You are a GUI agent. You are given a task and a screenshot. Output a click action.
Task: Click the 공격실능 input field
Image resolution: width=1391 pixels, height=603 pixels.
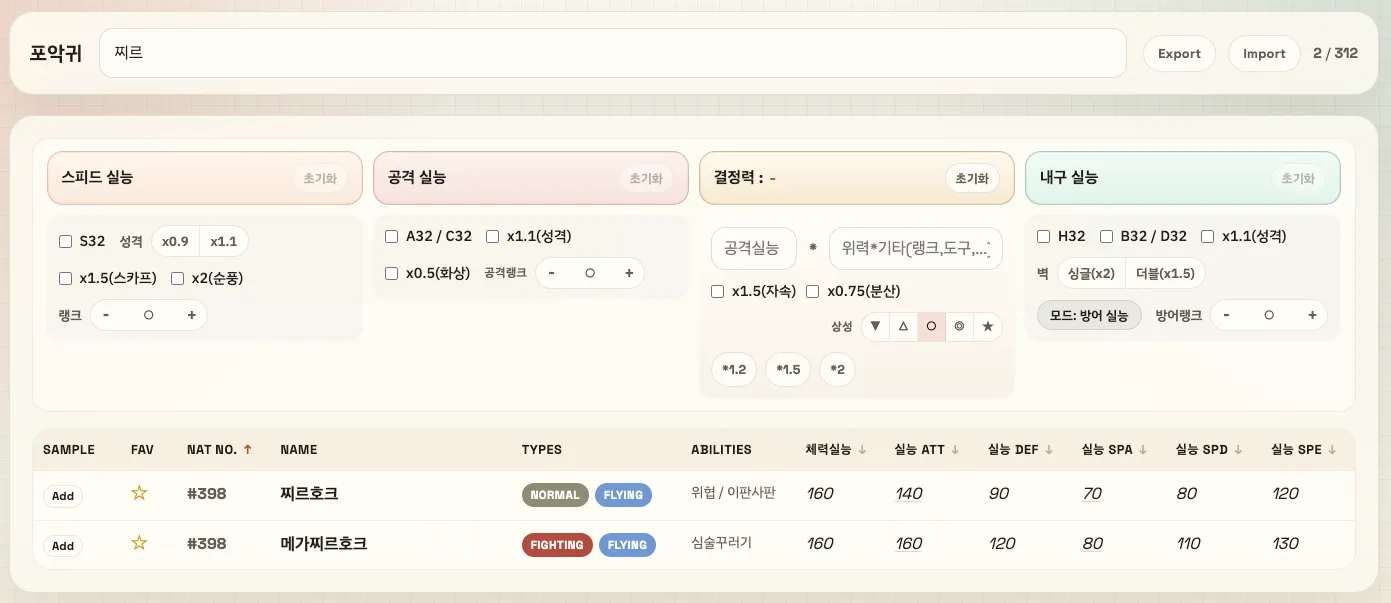pyautogui.click(x=754, y=248)
